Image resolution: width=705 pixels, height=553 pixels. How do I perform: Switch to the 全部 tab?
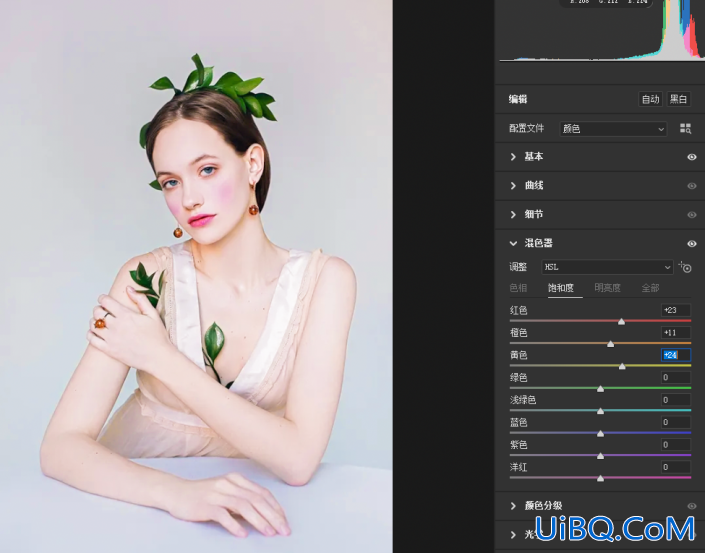click(x=650, y=288)
